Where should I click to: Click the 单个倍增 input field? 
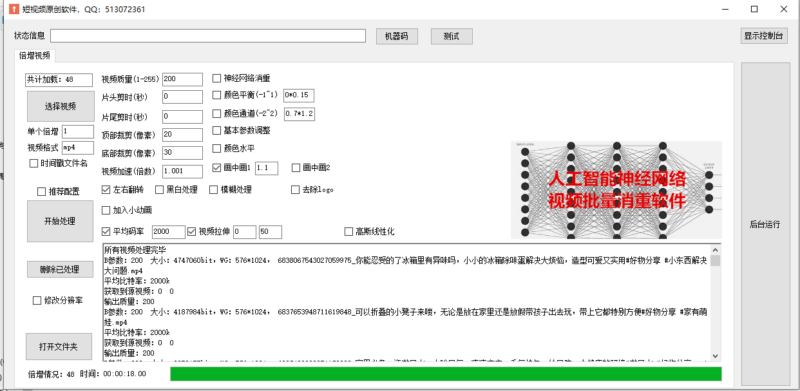click(x=78, y=131)
